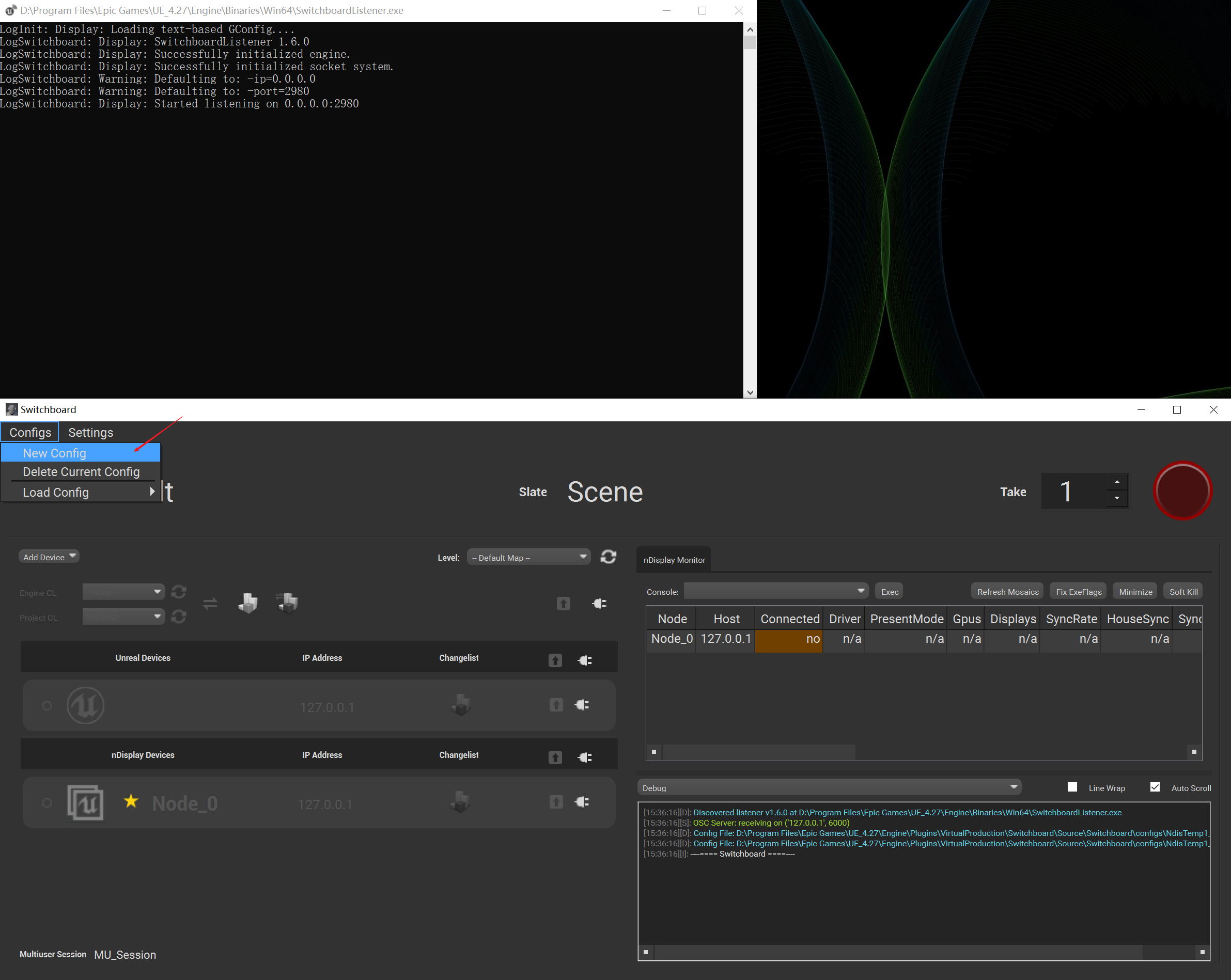Enable the Line Wrap checkbox
The image size is (1231, 980).
(1072, 787)
